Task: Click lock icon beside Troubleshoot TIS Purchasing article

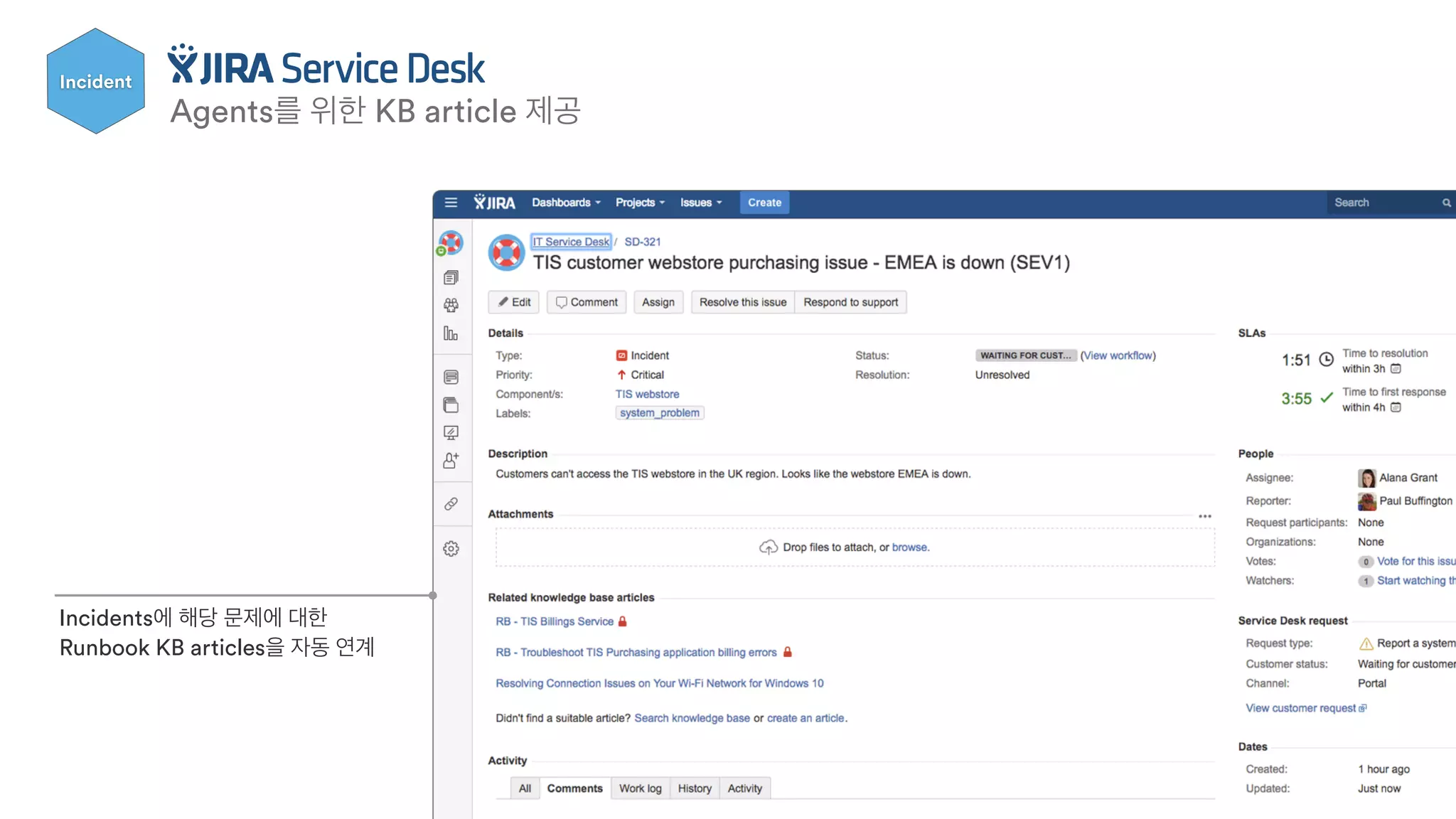Action: click(x=788, y=652)
